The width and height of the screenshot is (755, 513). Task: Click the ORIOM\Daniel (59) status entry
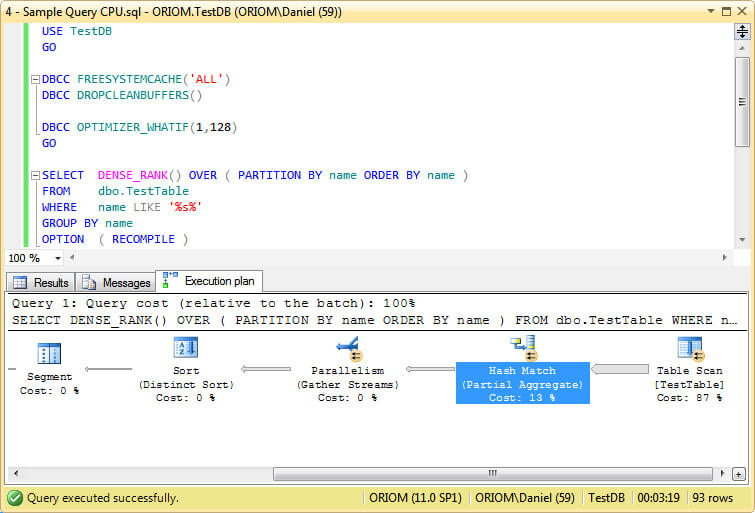(525, 498)
